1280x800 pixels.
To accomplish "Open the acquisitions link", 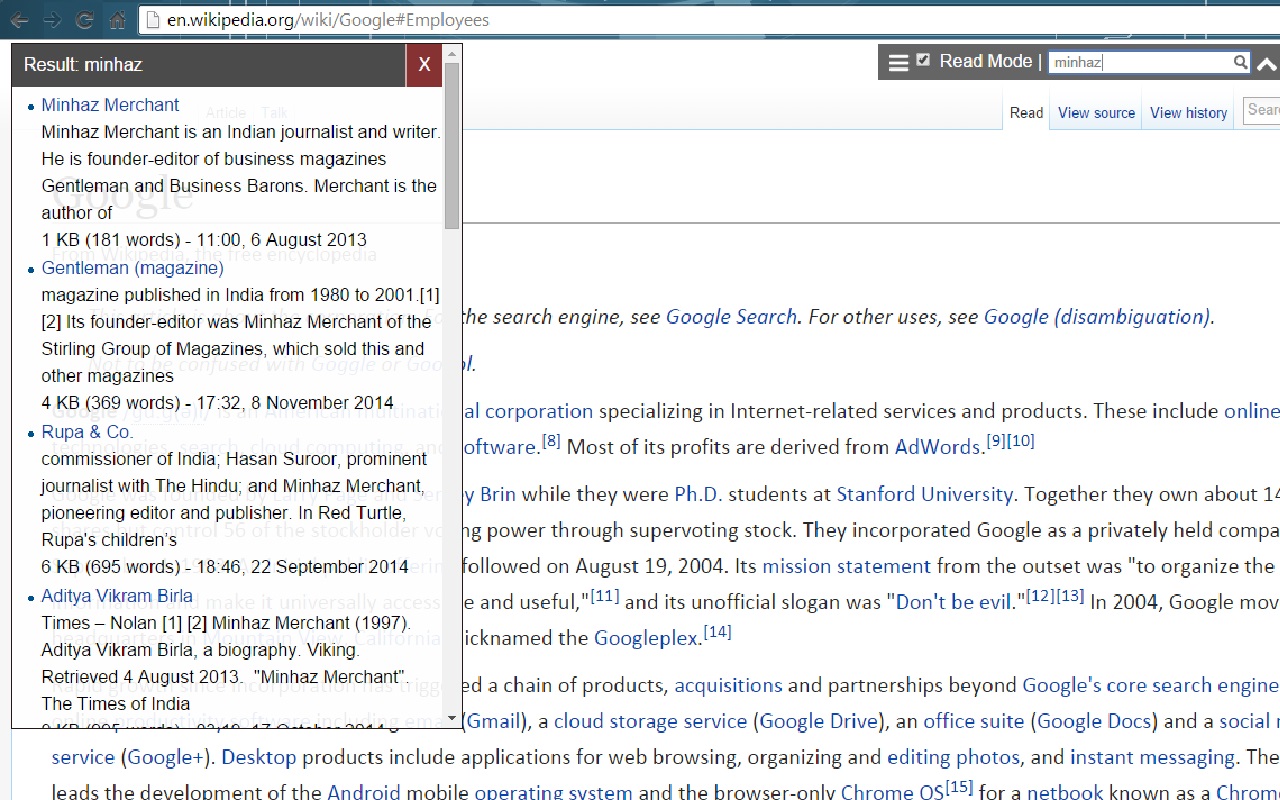I will [x=728, y=685].
